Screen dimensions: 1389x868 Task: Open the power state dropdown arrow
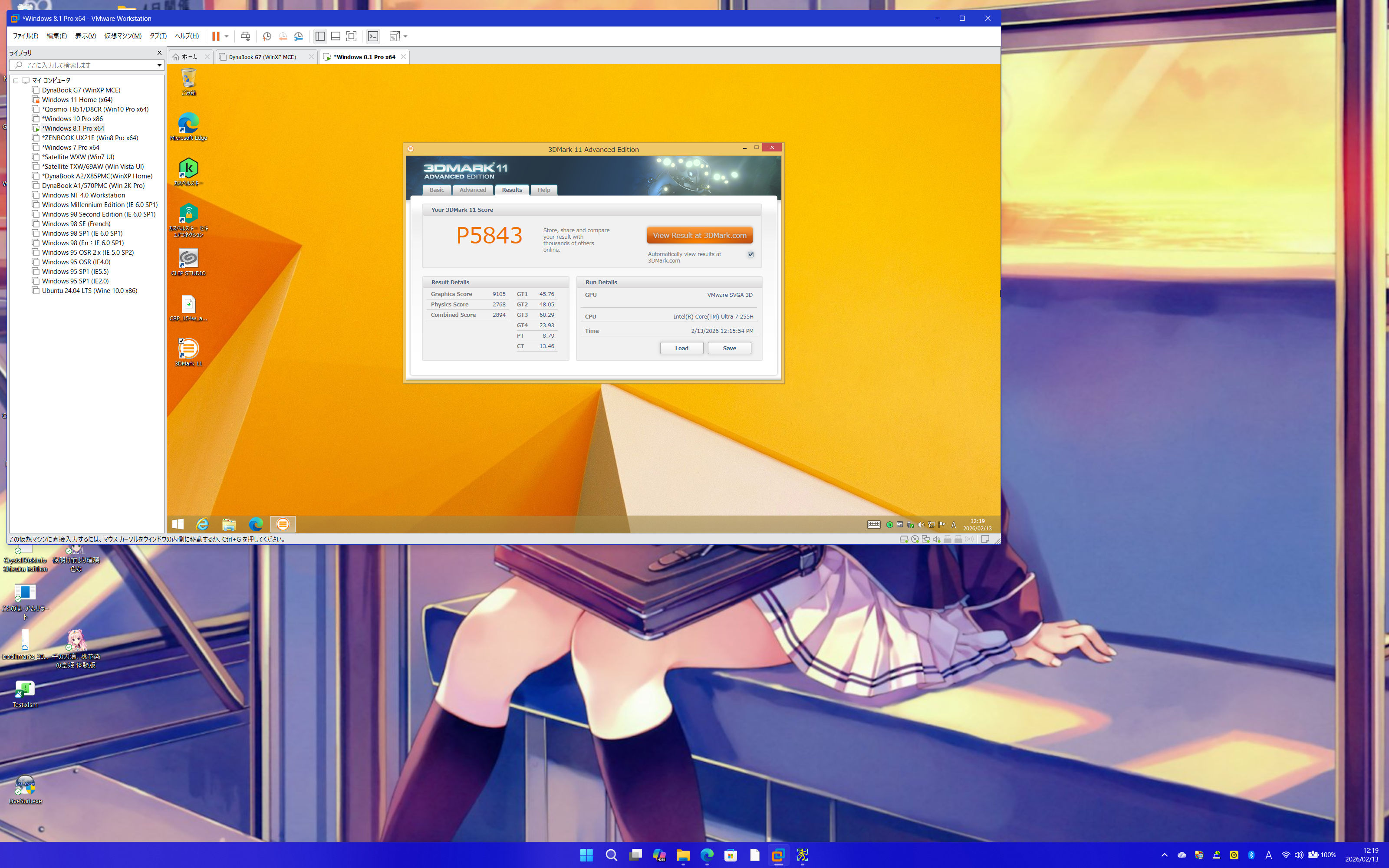(227, 36)
